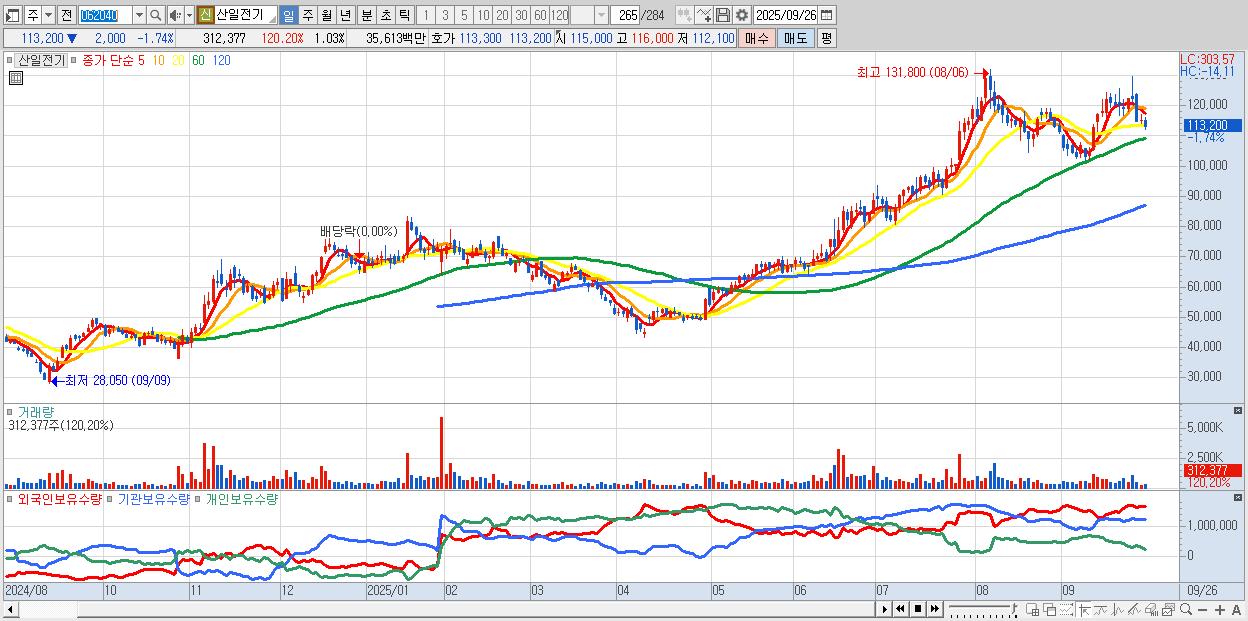Click the fast-forward button in bottom bar

click(934, 609)
